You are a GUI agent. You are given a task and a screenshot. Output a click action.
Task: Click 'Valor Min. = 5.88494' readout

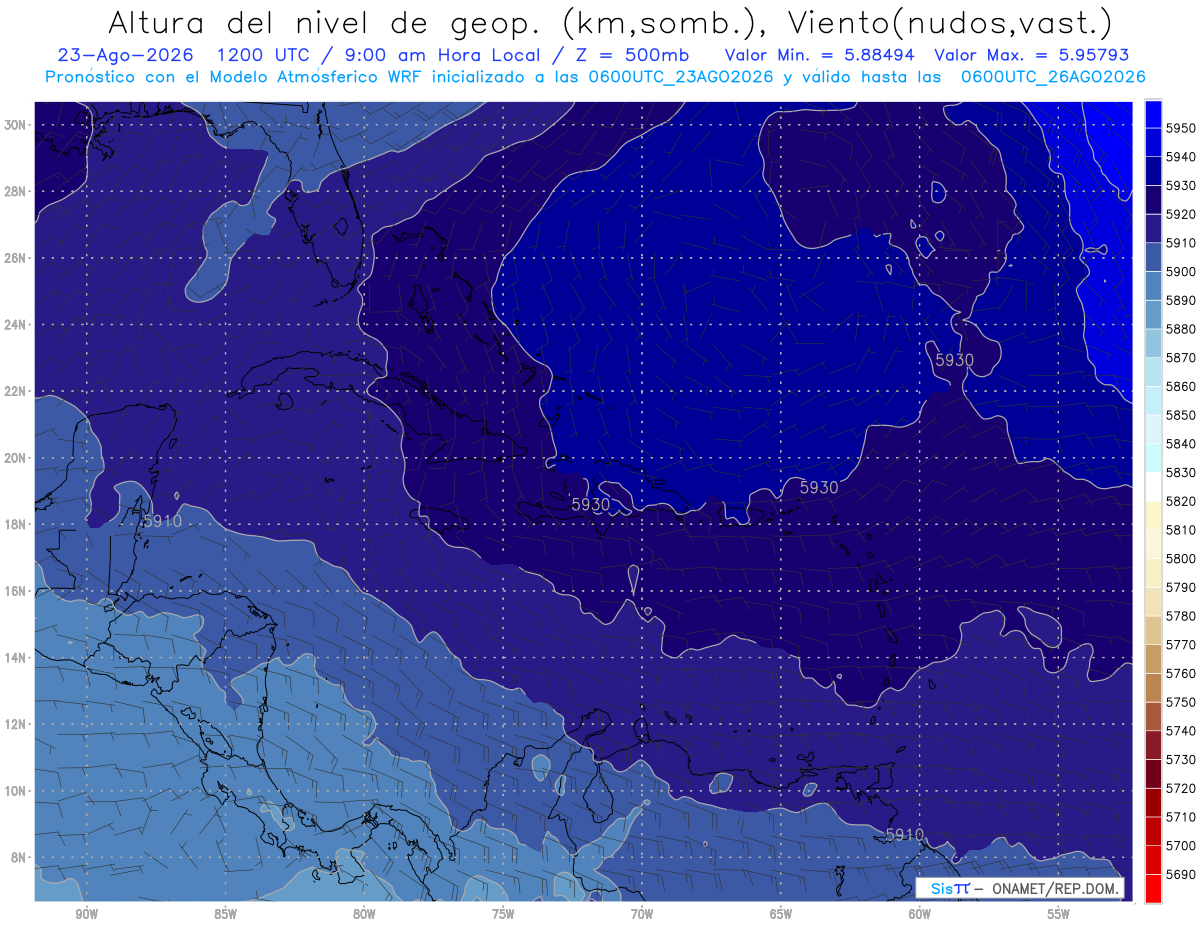[x=822, y=55]
